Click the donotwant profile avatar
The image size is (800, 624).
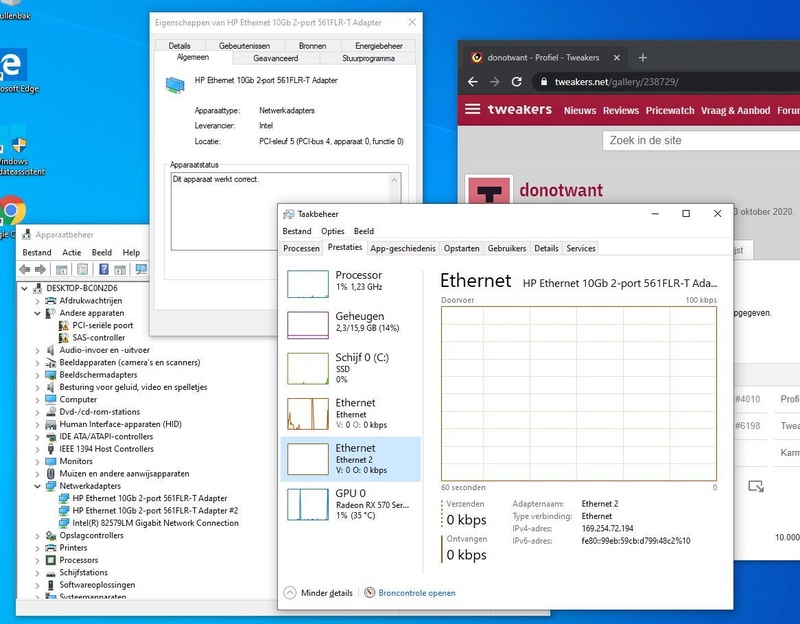489,190
